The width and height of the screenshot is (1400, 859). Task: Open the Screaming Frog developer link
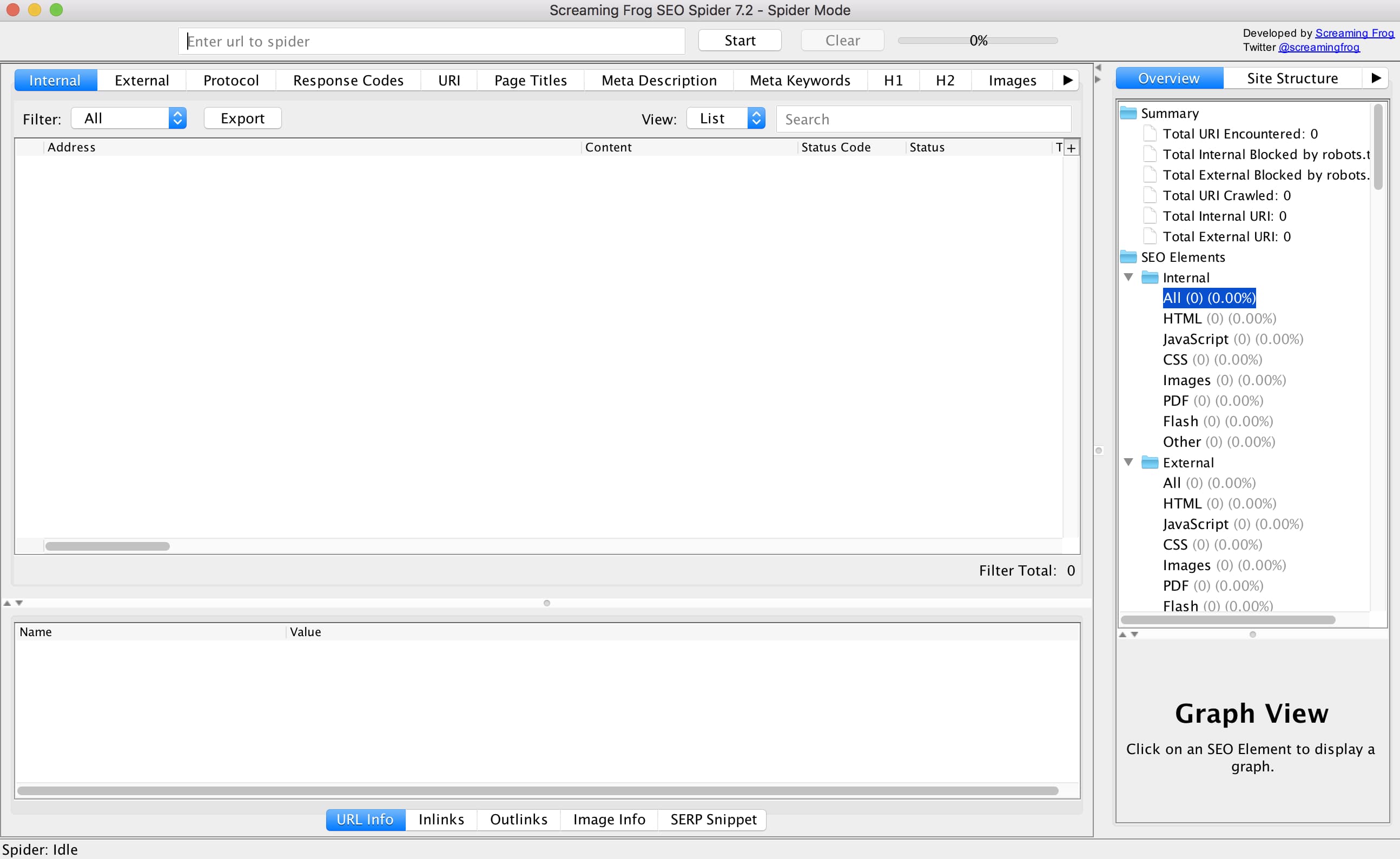pos(1355,33)
